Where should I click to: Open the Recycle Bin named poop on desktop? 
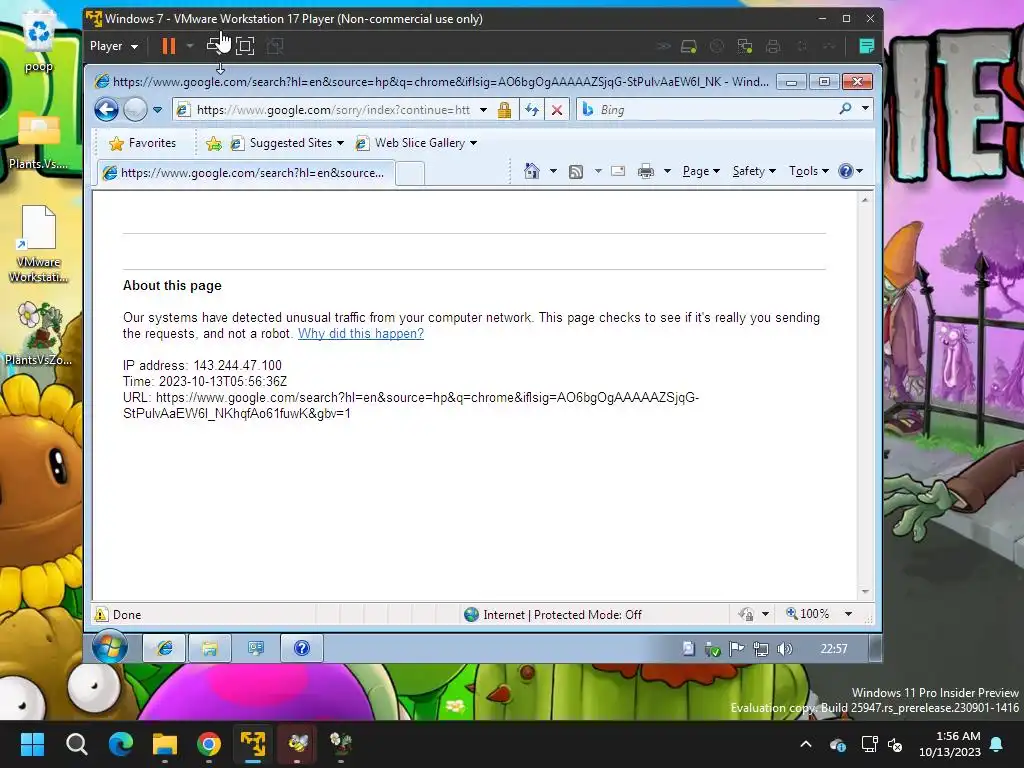coord(39,43)
